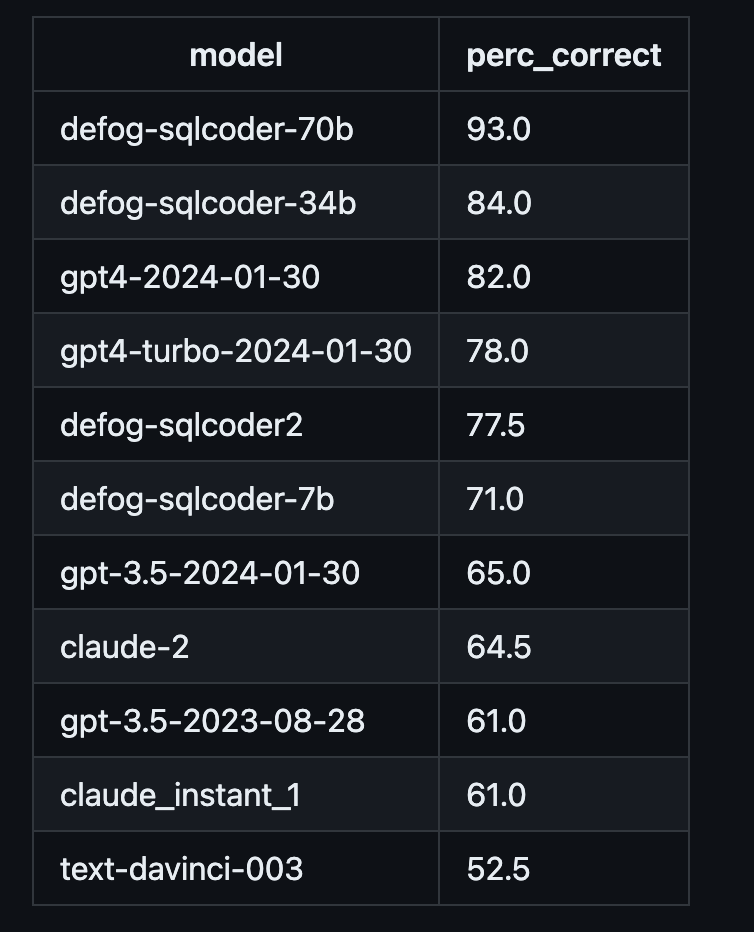Select the 64.5 score for claude-2
Viewport: 754px width, 932px height.
point(498,647)
